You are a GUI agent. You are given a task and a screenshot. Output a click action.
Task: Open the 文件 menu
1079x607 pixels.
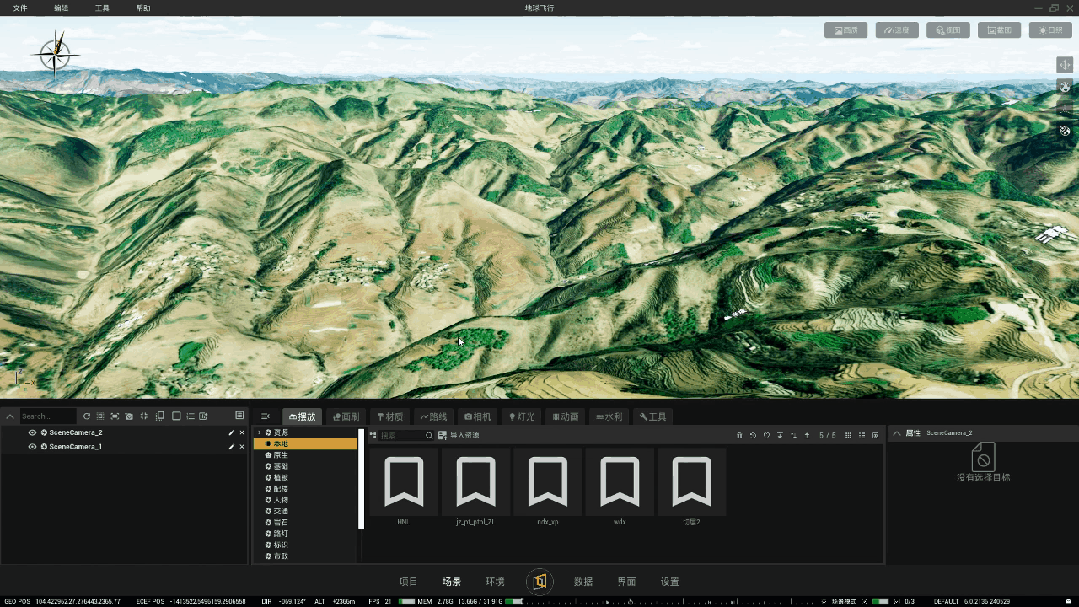[x=20, y=8]
